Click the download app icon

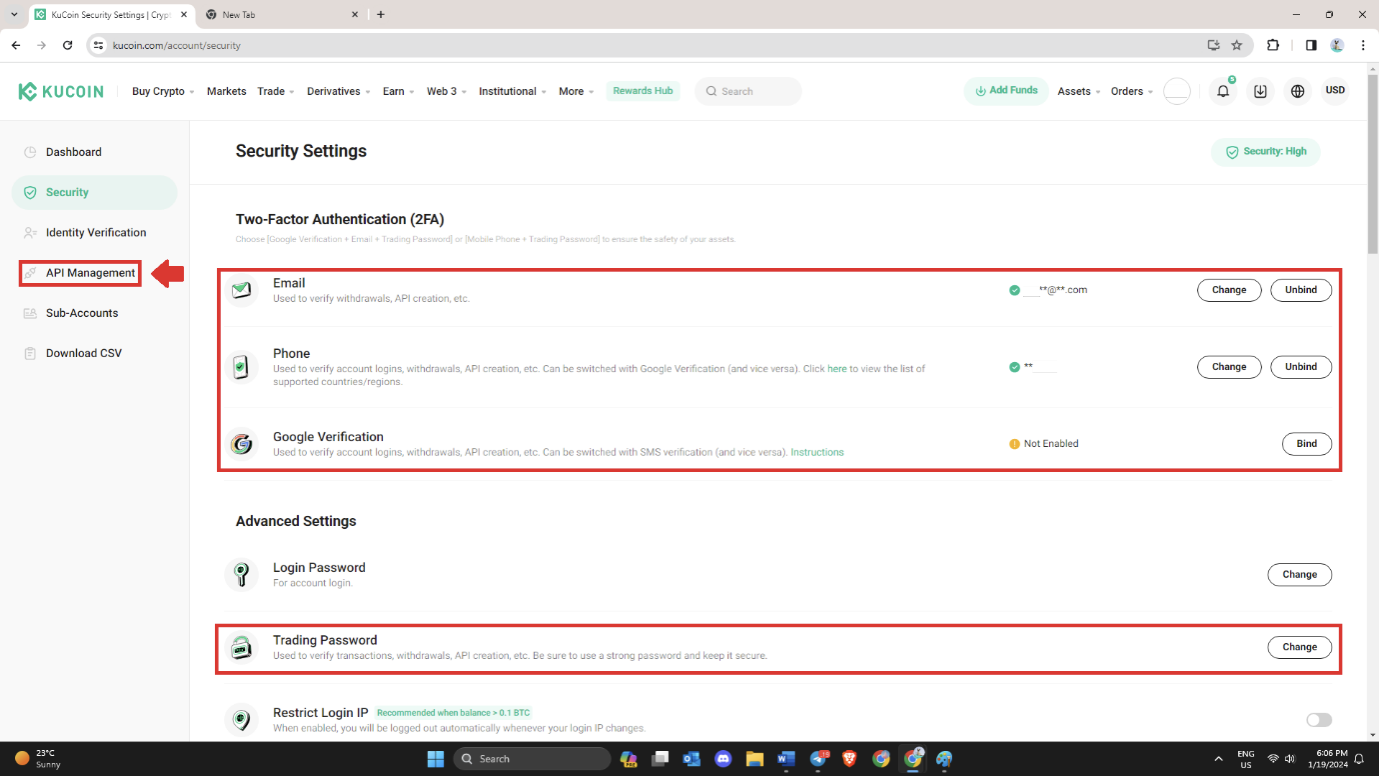tap(1260, 91)
